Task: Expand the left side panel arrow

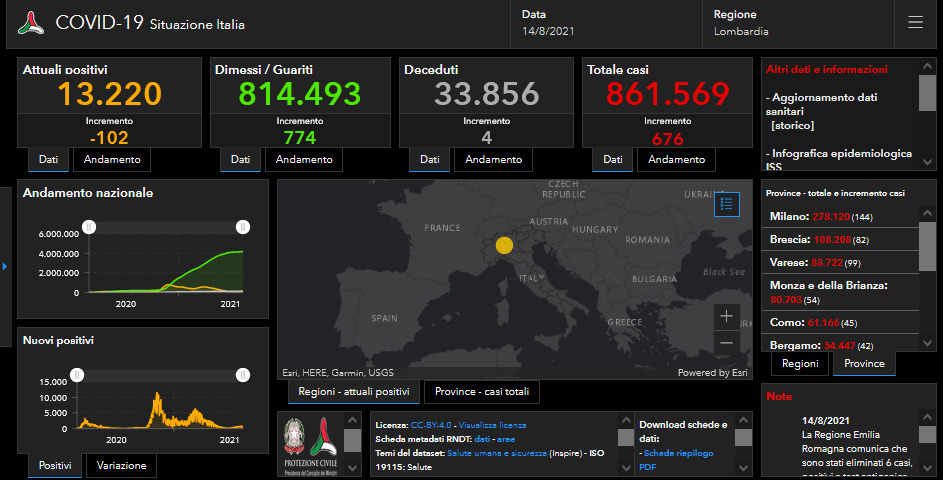Action: [x=4, y=266]
